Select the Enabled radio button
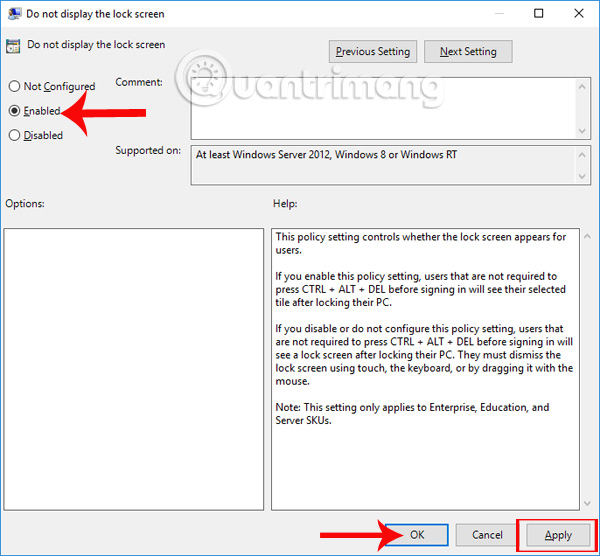Screen dimensions: 600x556 [x=14, y=111]
